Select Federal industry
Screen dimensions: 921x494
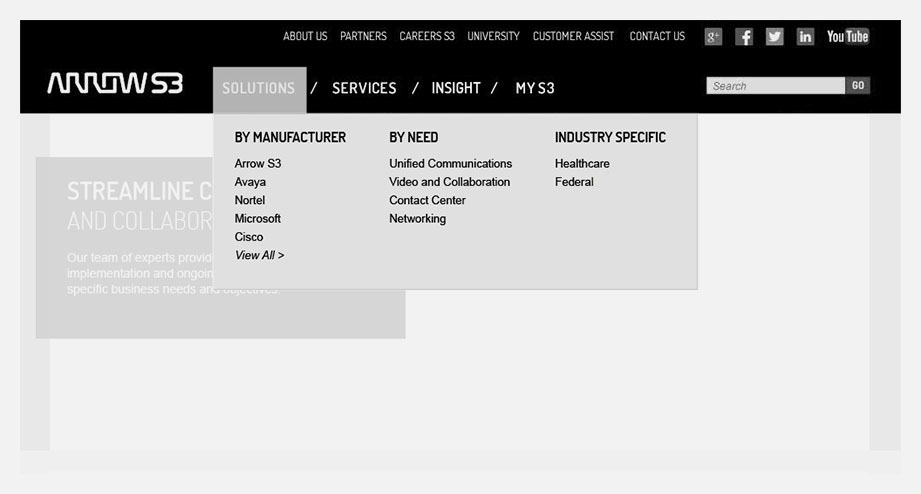(574, 182)
